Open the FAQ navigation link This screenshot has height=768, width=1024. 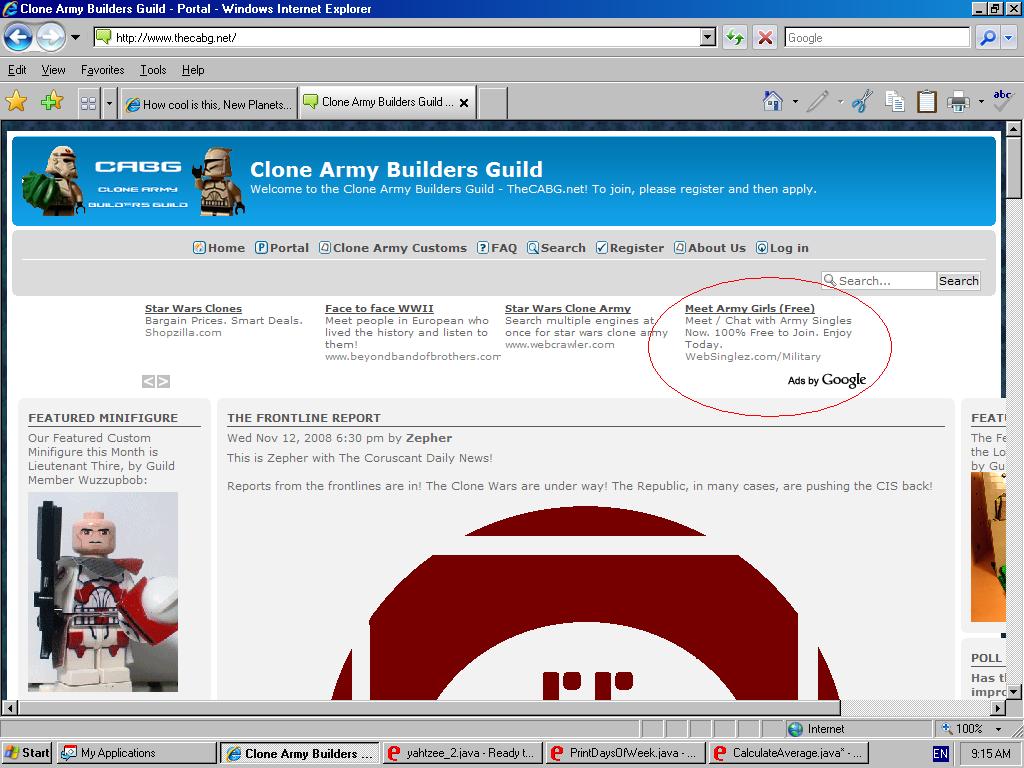(x=497, y=248)
